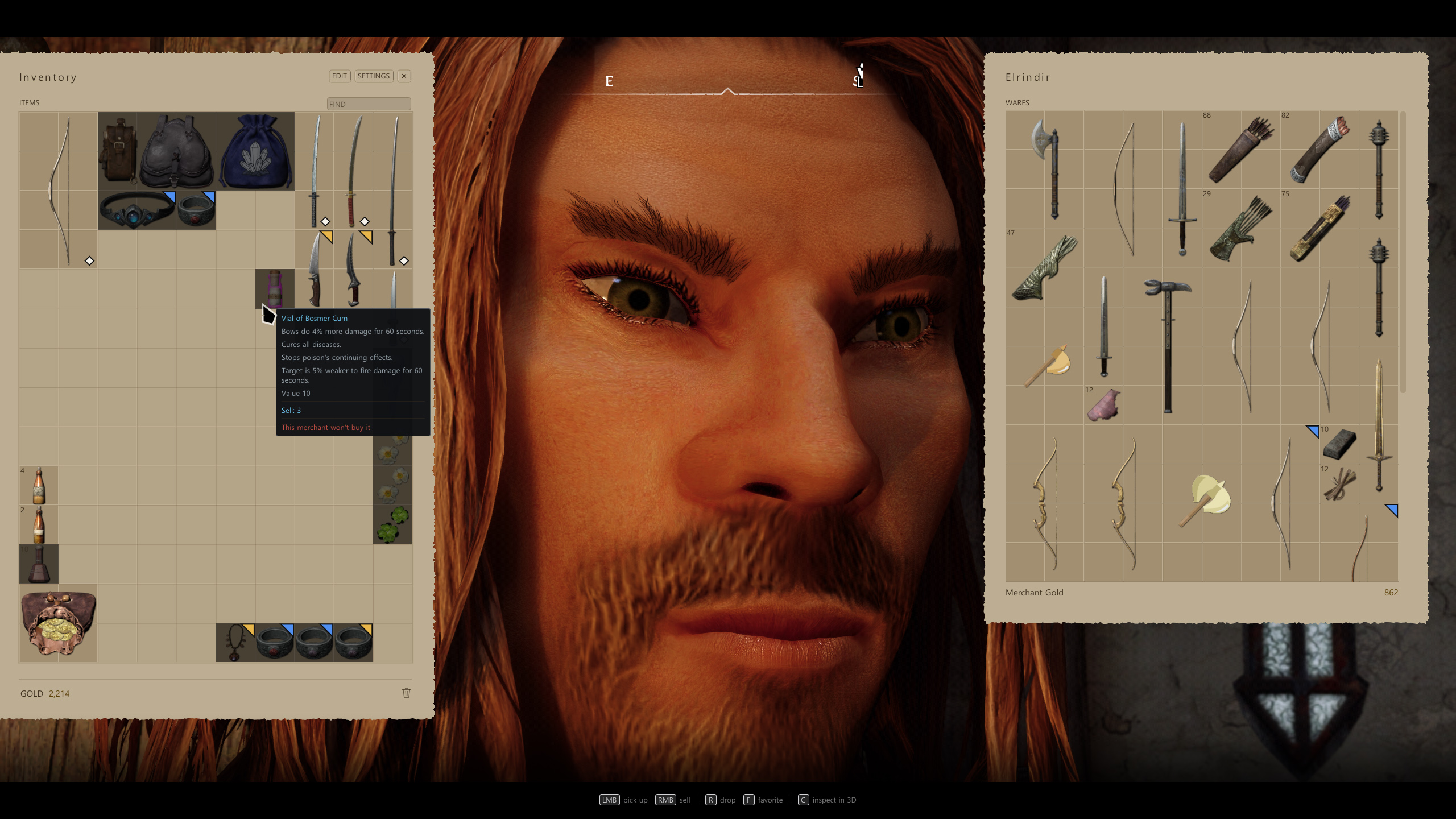Viewport: 1456px width, 819px height.
Task: Select the battle axe in Elrindir's wares
Action: 1045,170
